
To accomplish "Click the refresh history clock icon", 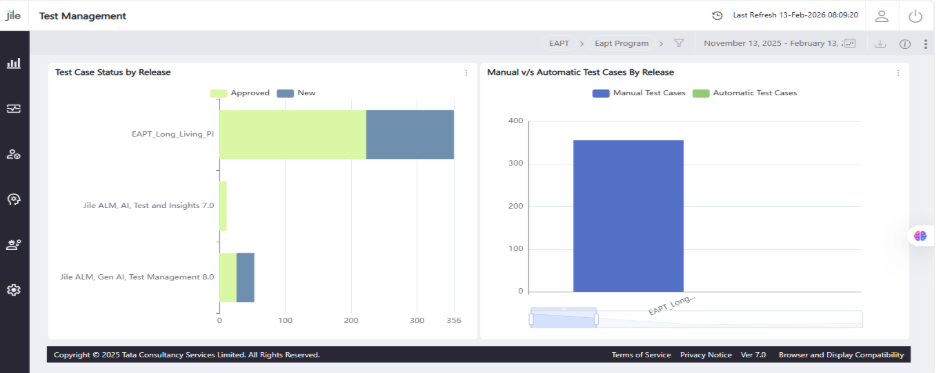I will click(x=718, y=16).
